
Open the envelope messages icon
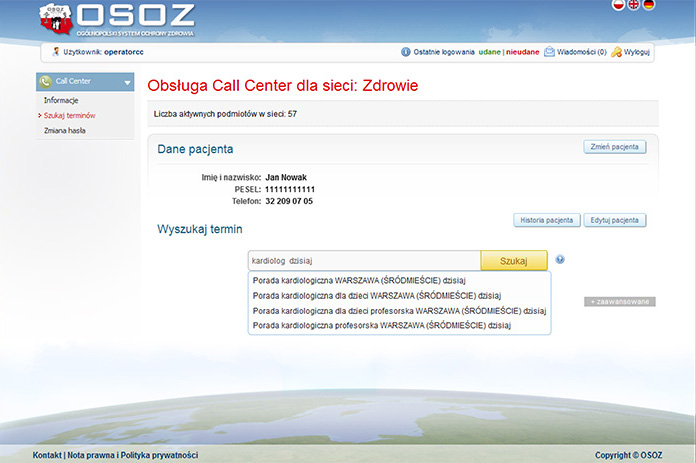click(549, 52)
